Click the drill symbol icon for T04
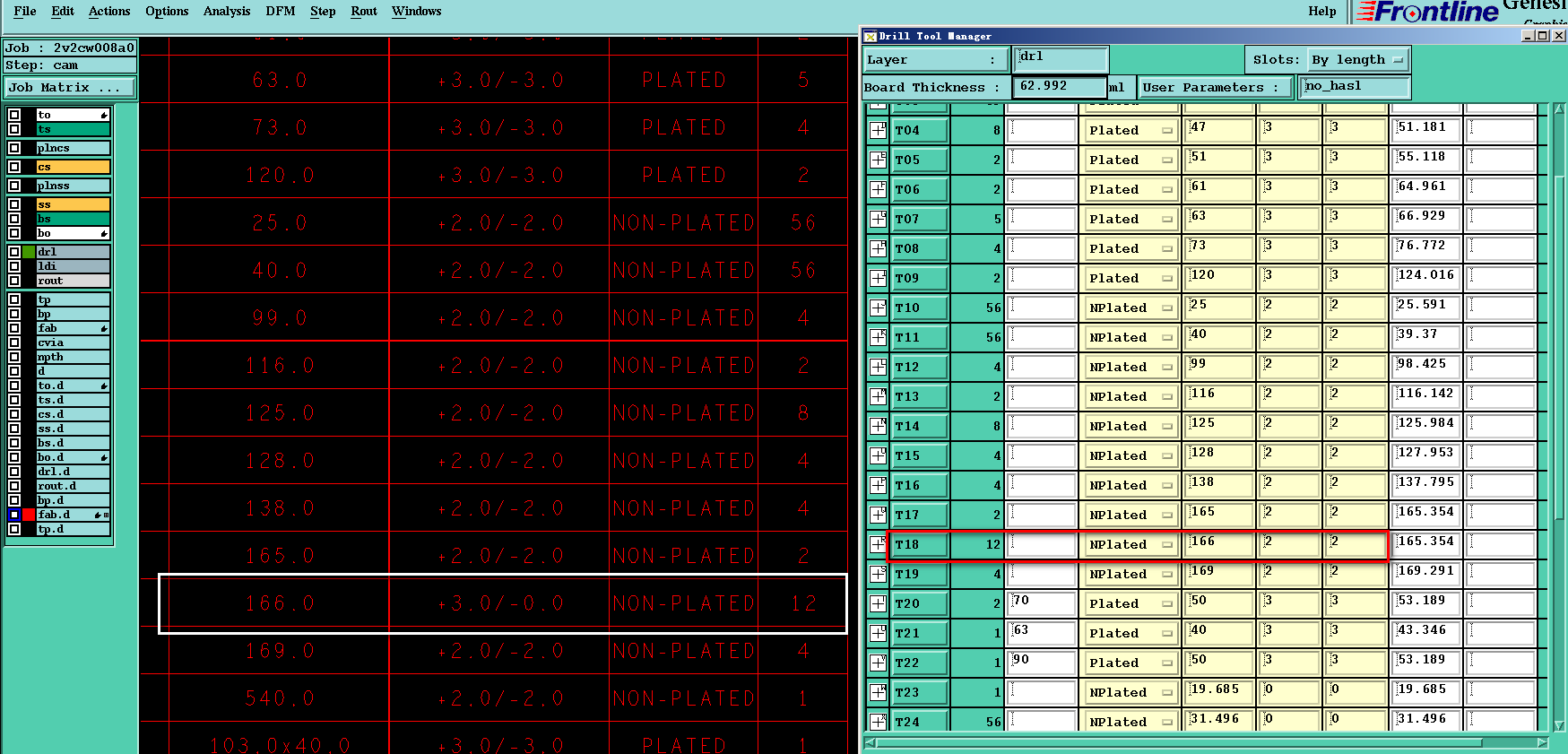Screen dimensions: 1568x754 [878, 130]
